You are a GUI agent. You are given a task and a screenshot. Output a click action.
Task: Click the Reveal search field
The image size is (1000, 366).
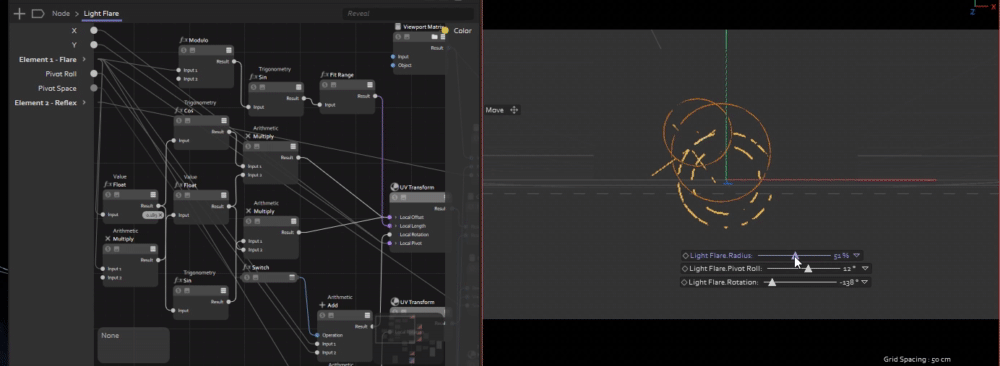click(408, 13)
